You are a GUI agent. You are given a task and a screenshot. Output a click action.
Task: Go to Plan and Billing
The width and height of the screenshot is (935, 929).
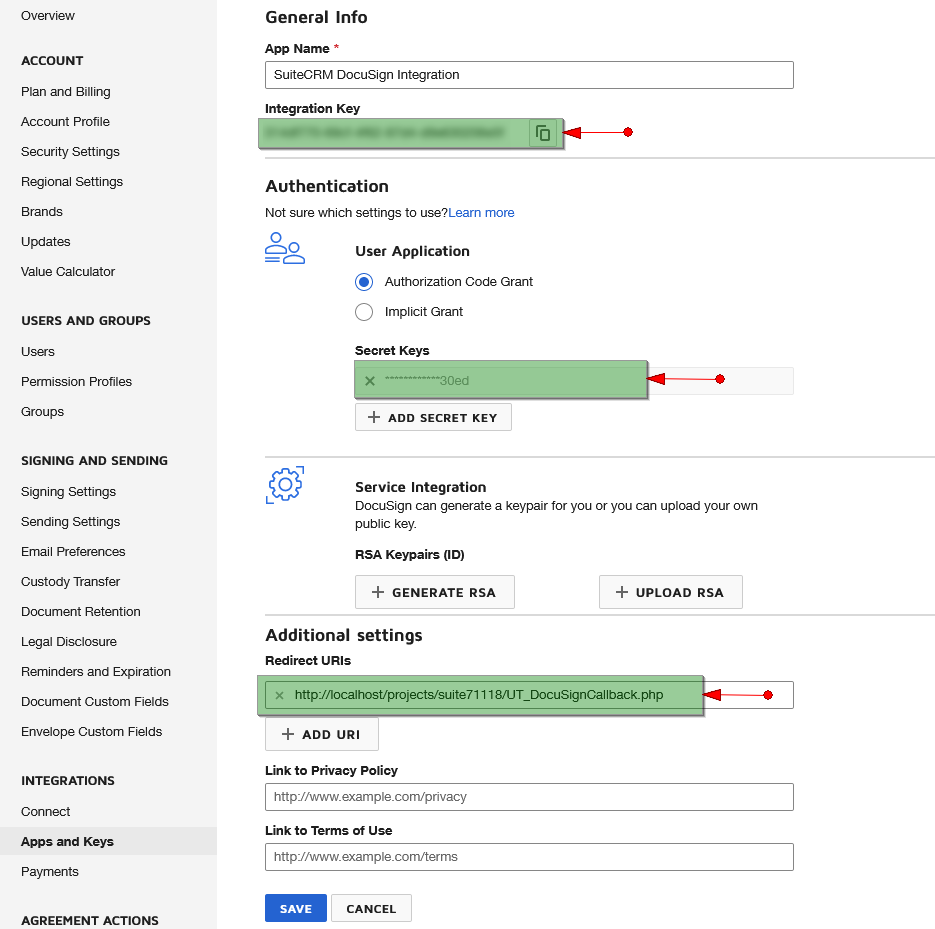point(66,92)
